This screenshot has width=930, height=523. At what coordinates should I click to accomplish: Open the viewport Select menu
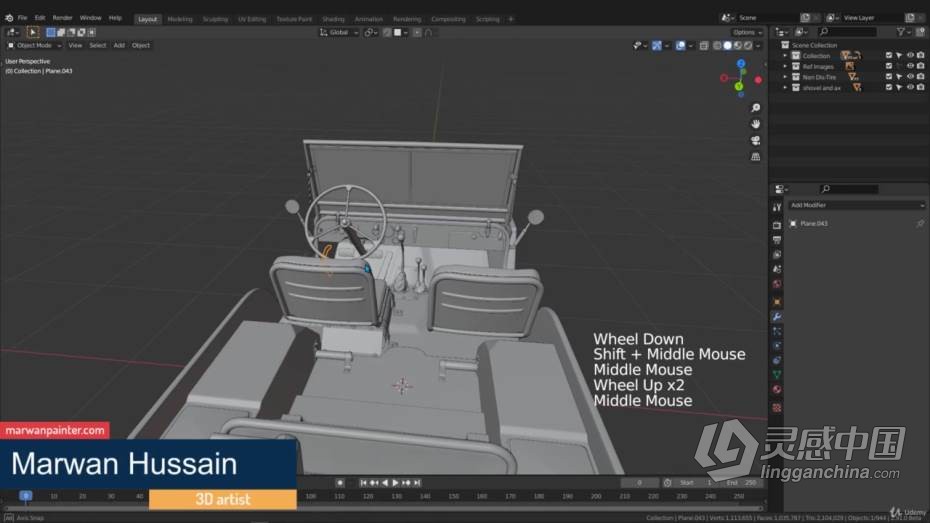(97, 46)
